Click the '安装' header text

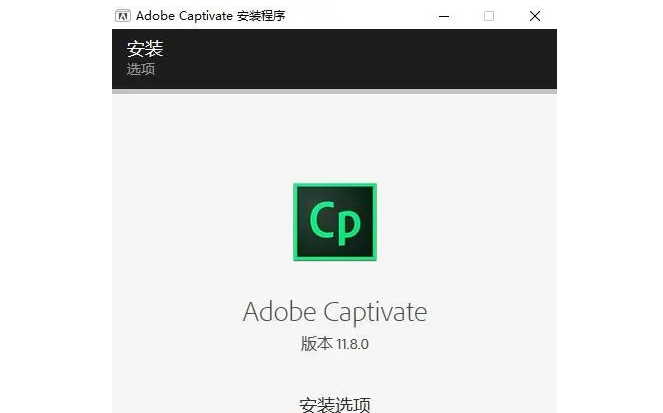point(145,48)
